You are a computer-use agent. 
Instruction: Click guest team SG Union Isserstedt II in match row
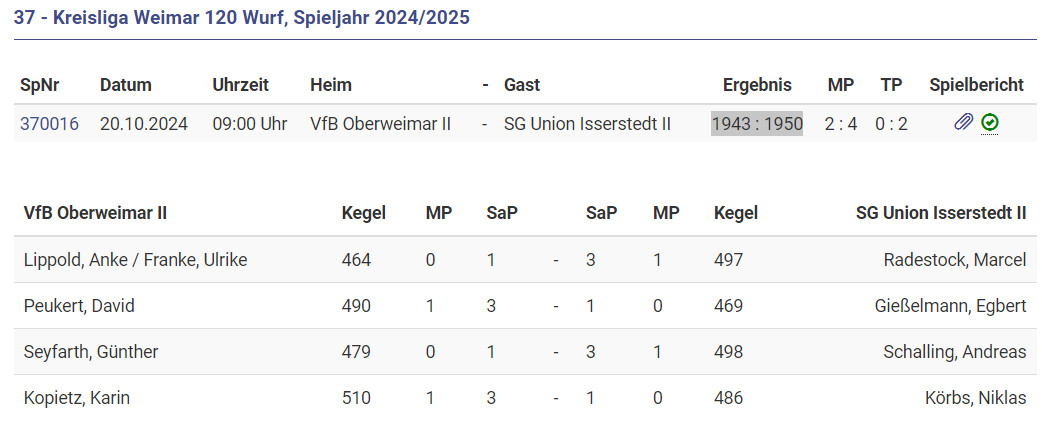pyautogui.click(x=587, y=124)
